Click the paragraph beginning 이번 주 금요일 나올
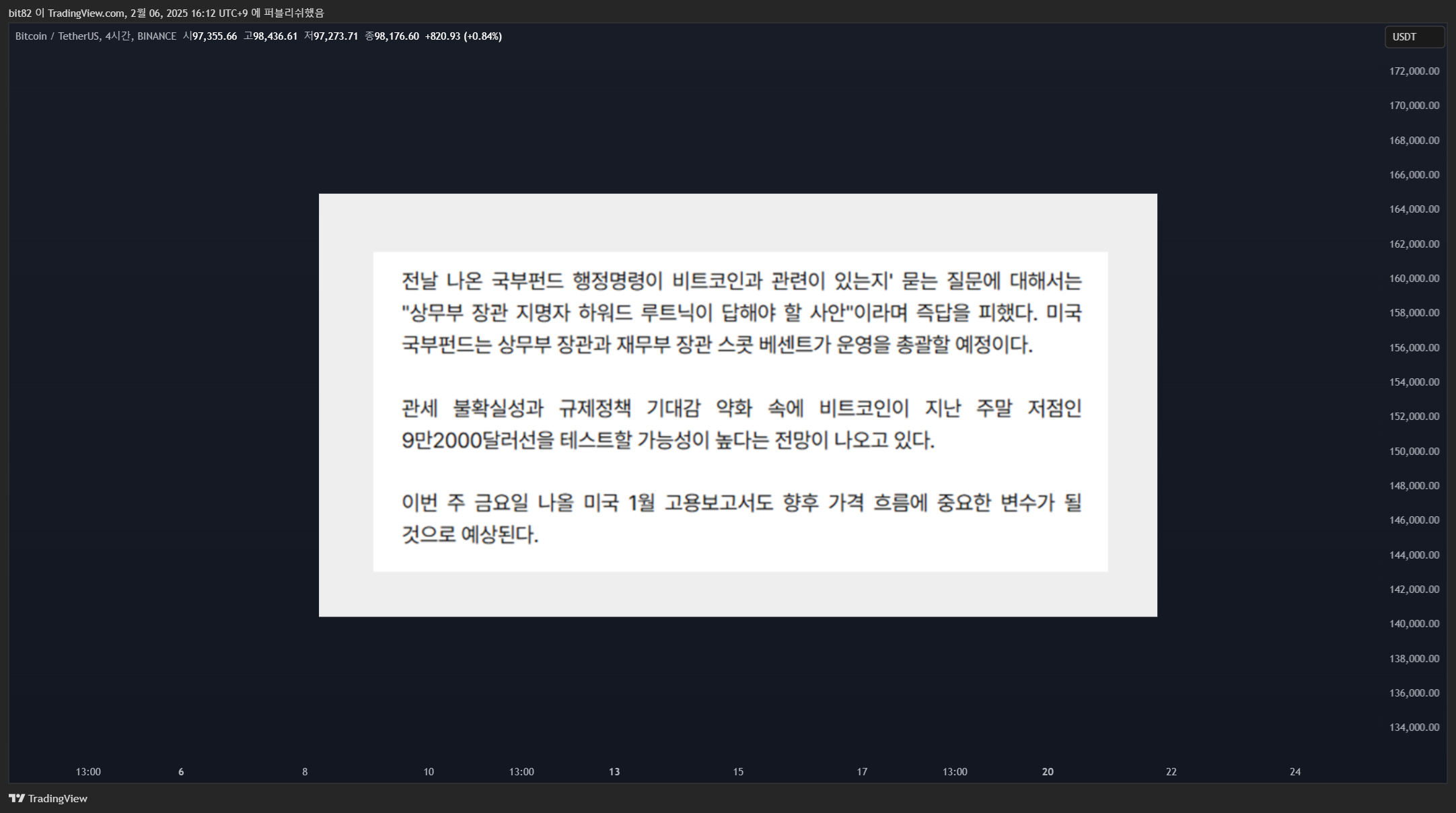 pos(741,518)
